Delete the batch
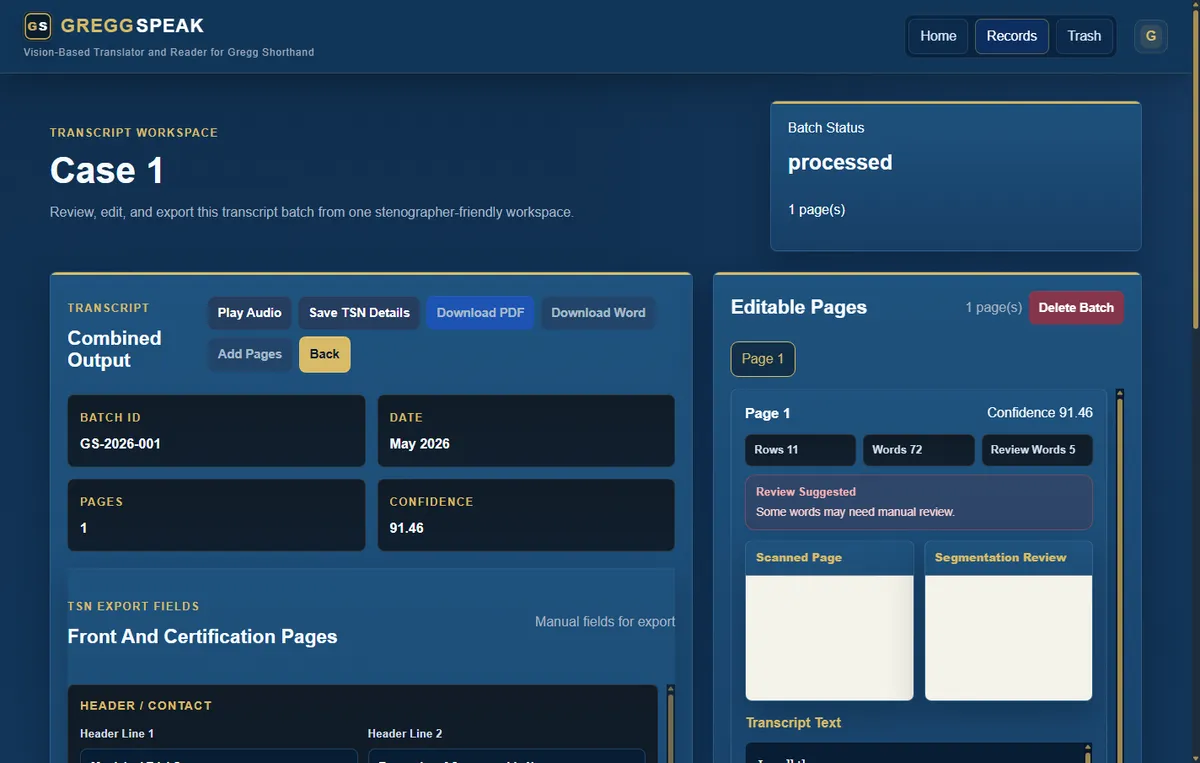 pos(1076,308)
